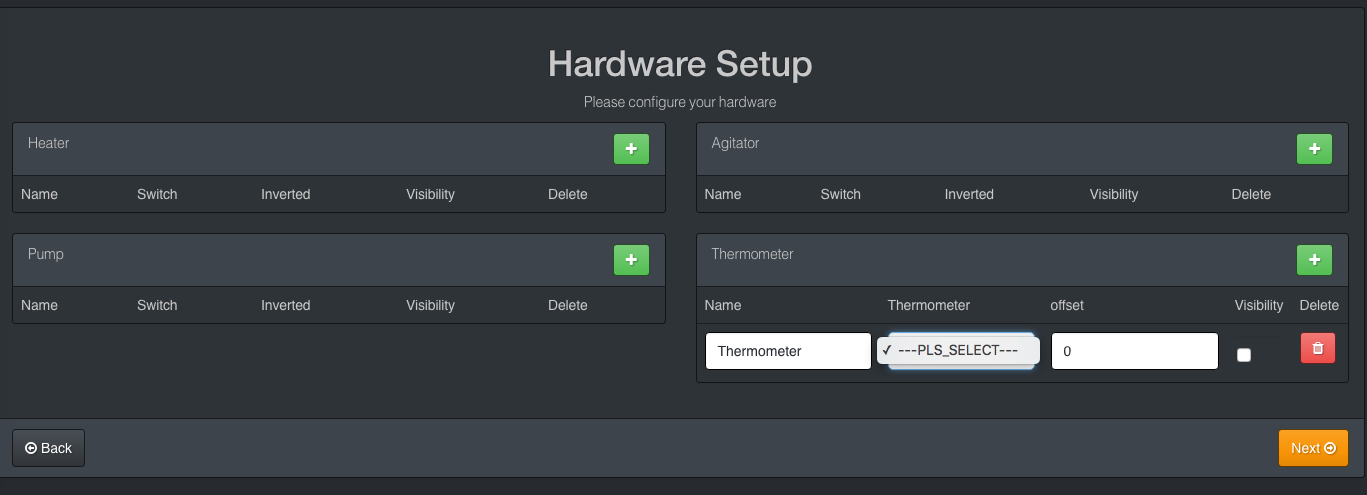The width and height of the screenshot is (1367, 495).
Task: Add another thermometer with plus icon
Action: 1314,260
